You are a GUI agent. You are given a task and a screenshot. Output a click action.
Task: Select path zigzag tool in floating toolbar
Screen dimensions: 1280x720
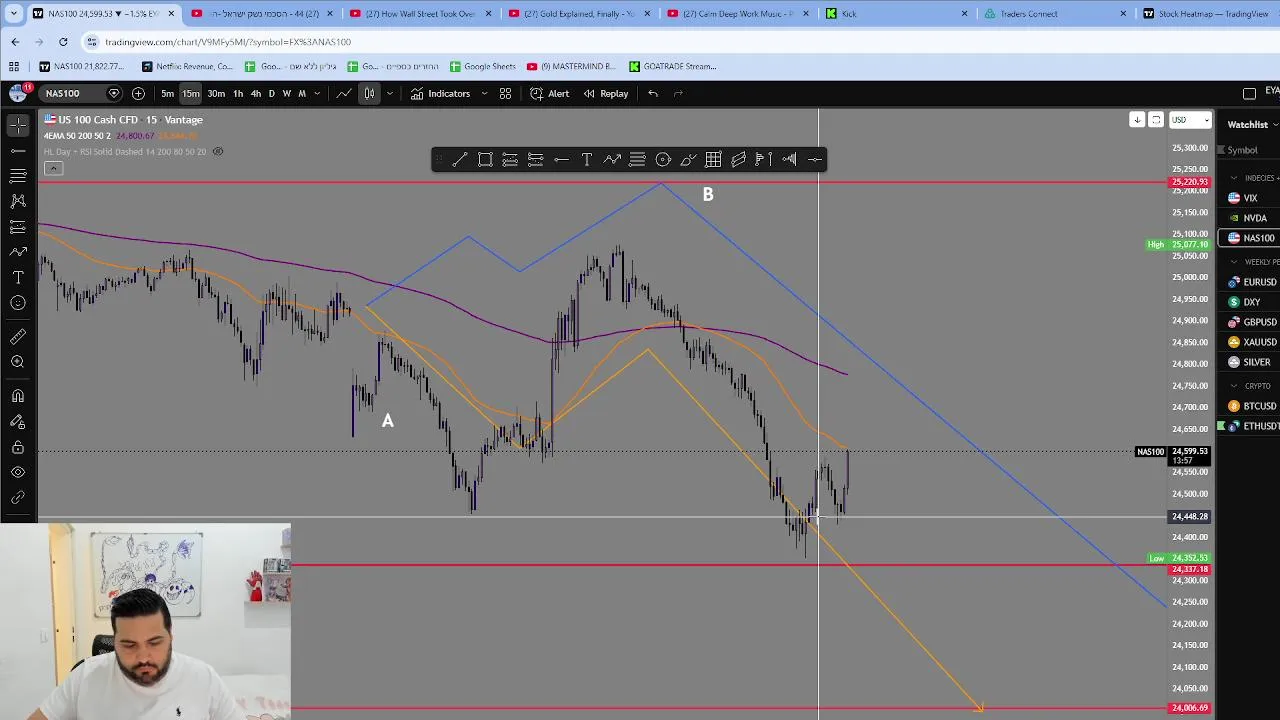(612, 160)
